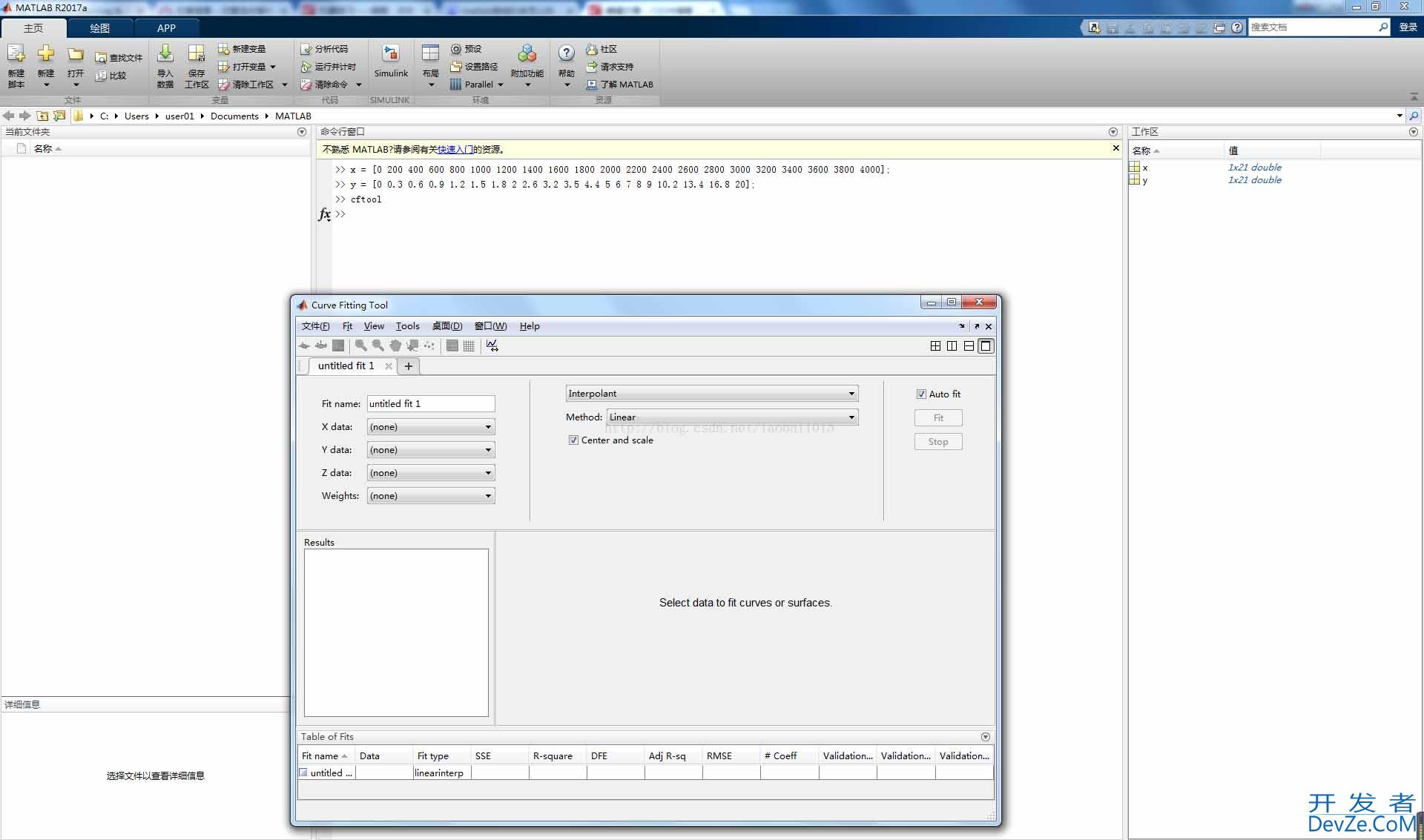Click the pan hand tool in Curve Fitting toolbar
The image size is (1424, 840).
point(395,345)
